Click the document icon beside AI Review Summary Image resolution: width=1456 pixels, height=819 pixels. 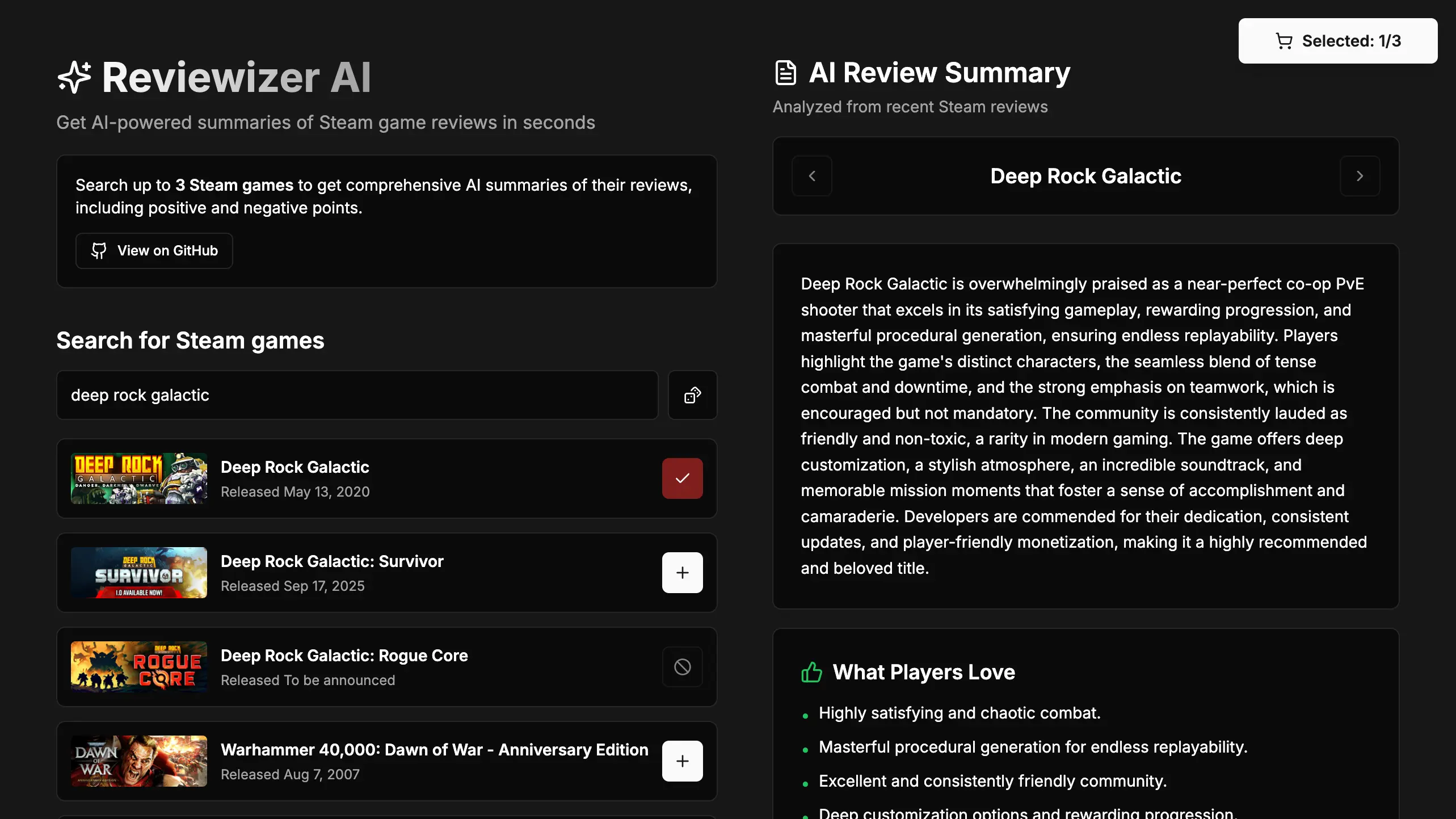786,73
